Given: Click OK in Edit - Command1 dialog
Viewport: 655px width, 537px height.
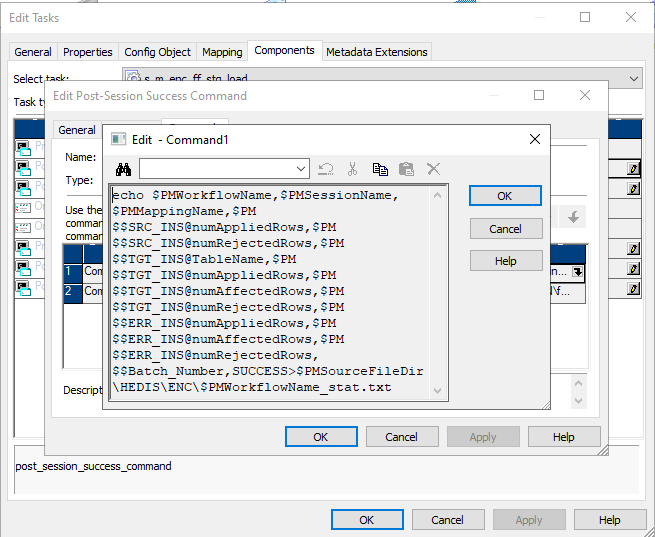Looking at the screenshot, I should (505, 196).
